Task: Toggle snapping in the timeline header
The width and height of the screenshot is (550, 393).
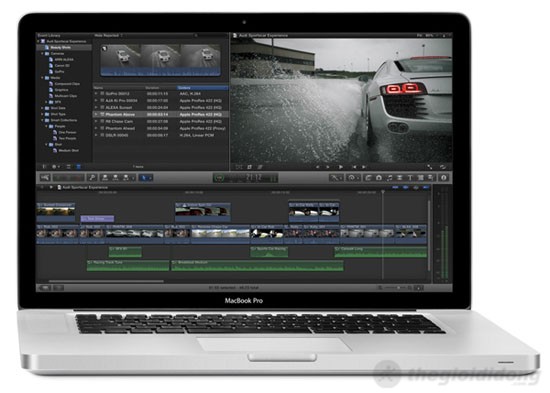Action: (x=426, y=187)
